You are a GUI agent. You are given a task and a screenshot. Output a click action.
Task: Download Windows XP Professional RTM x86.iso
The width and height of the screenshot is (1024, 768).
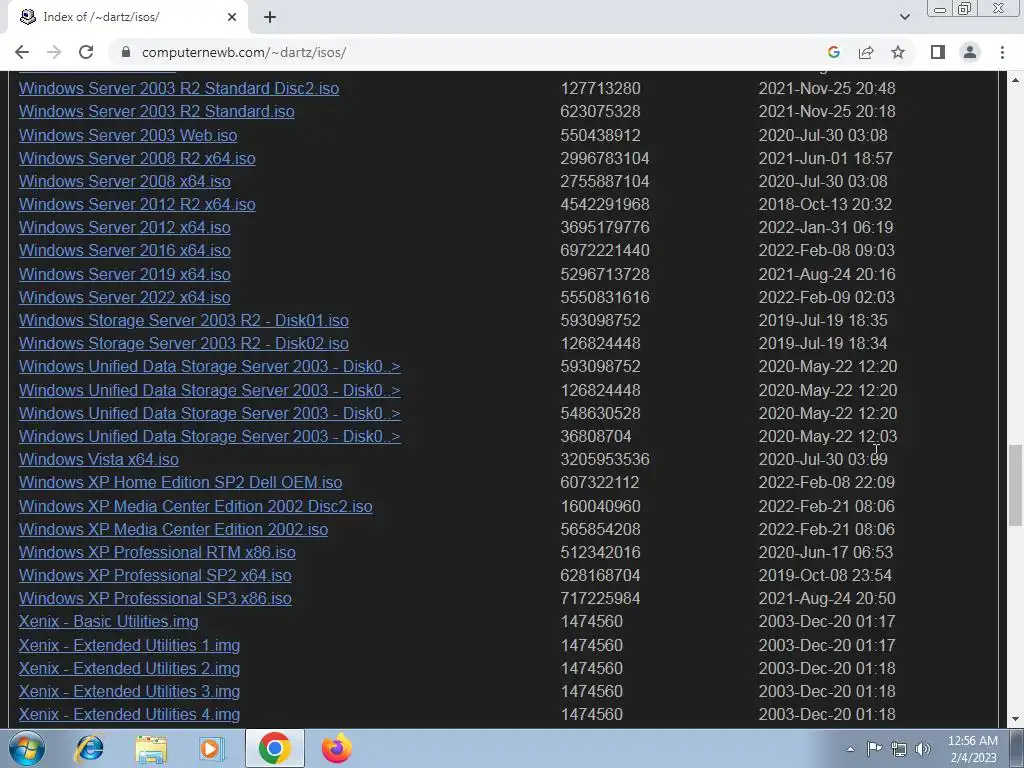point(157,552)
